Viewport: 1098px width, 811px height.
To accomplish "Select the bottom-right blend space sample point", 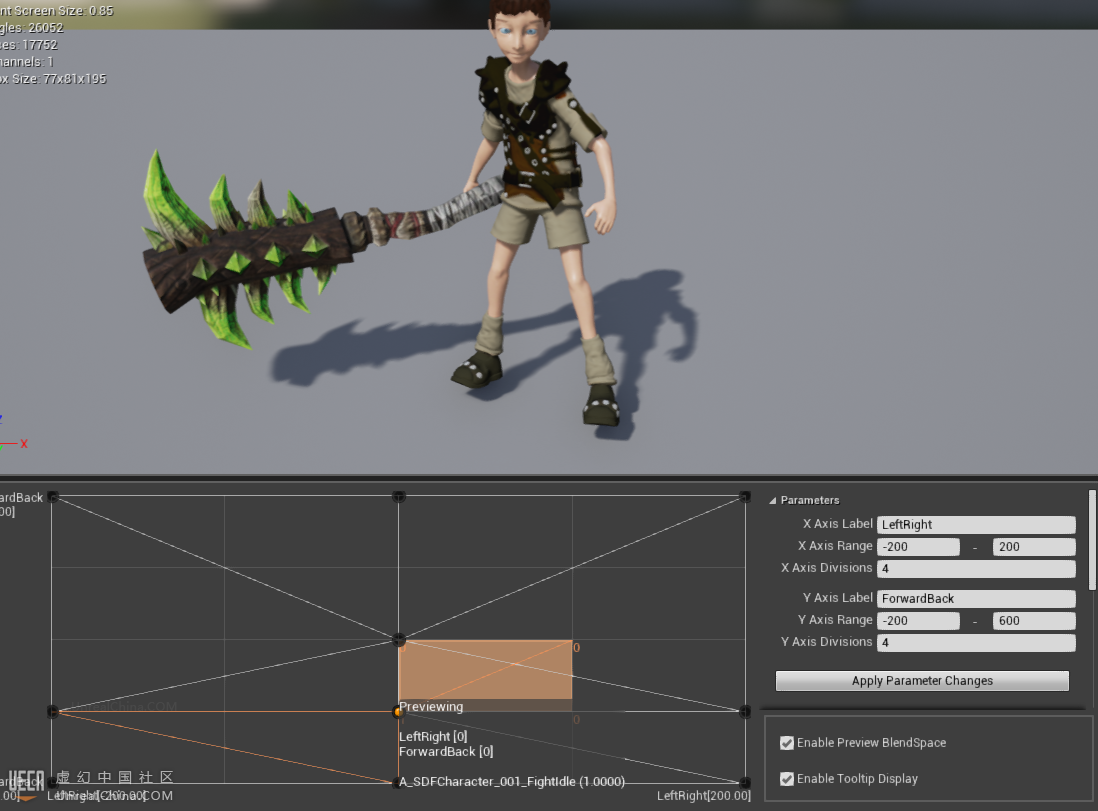I will pyautogui.click(x=744, y=782).
